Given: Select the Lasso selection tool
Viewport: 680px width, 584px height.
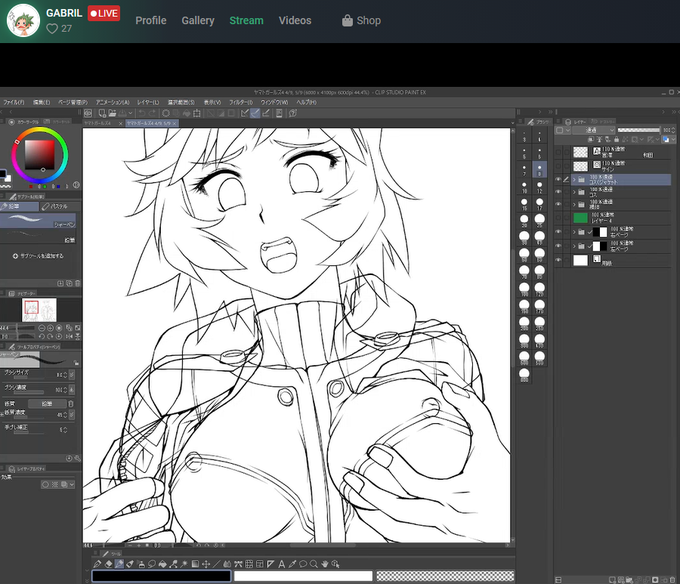Looking at the screenshot, I should (152, 564).
